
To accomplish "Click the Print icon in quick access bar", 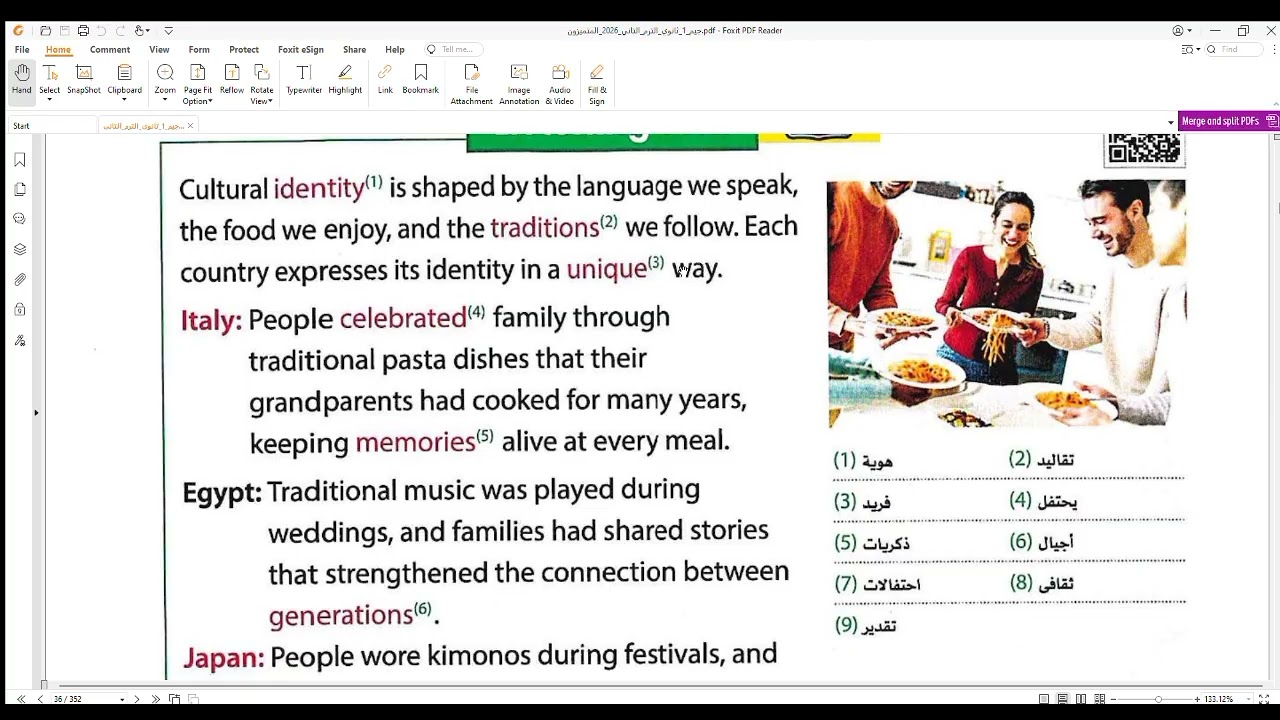I will (83, 31).
